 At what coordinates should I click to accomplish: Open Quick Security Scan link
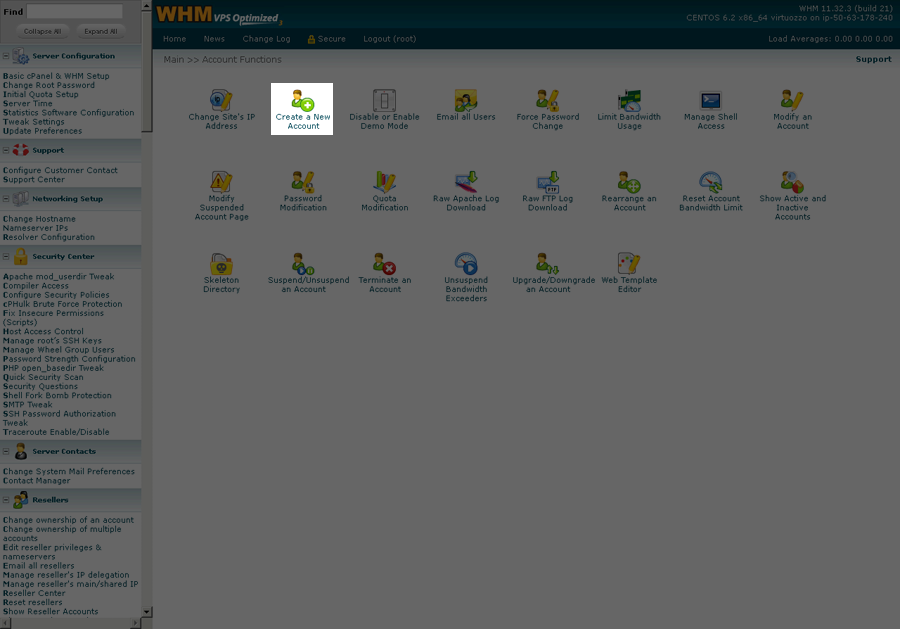click(x=43, y=377)
